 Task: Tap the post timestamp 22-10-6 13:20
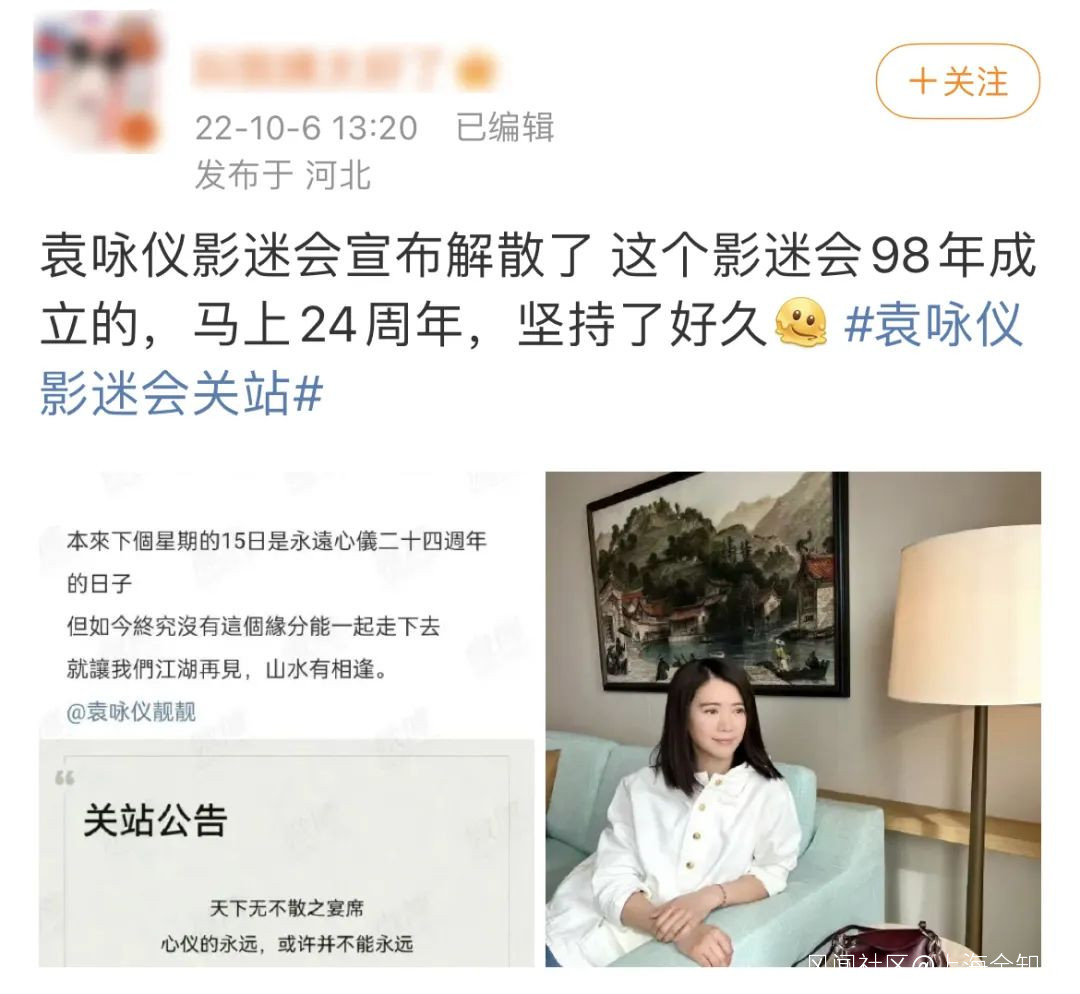pos(306,128)
